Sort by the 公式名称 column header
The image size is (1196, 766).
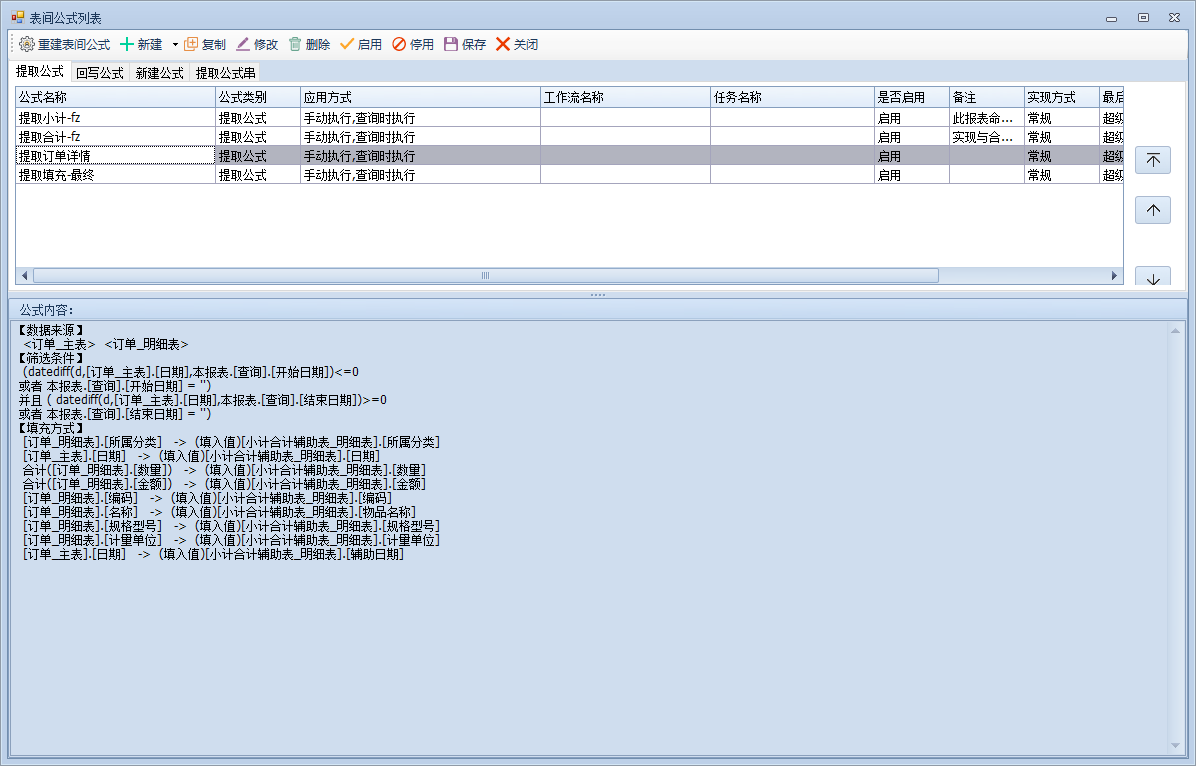click(x=115, y=98)
